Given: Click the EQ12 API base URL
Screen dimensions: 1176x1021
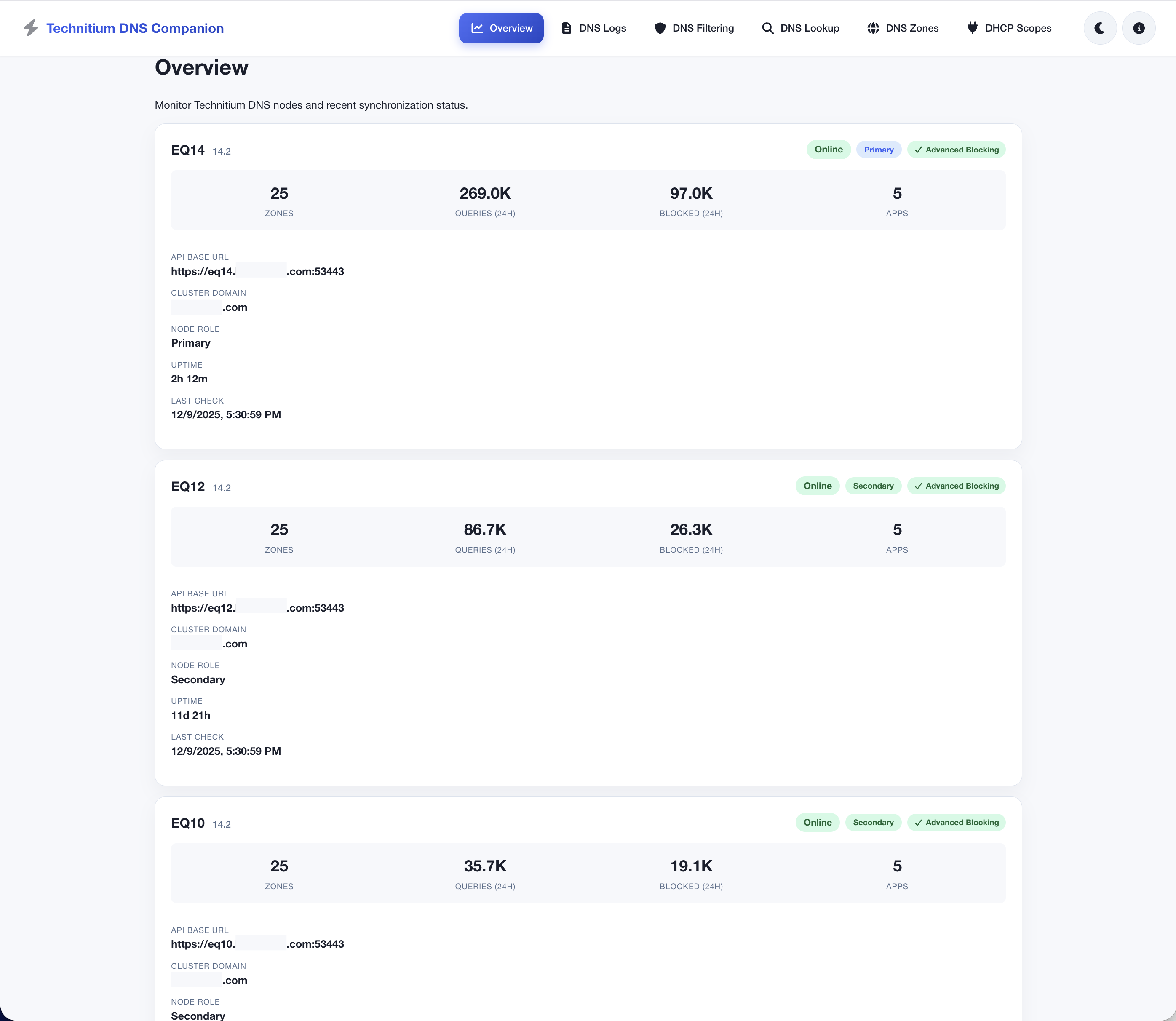Looking at the screenshot, I should pyautogui.click(x=257, y=608).
